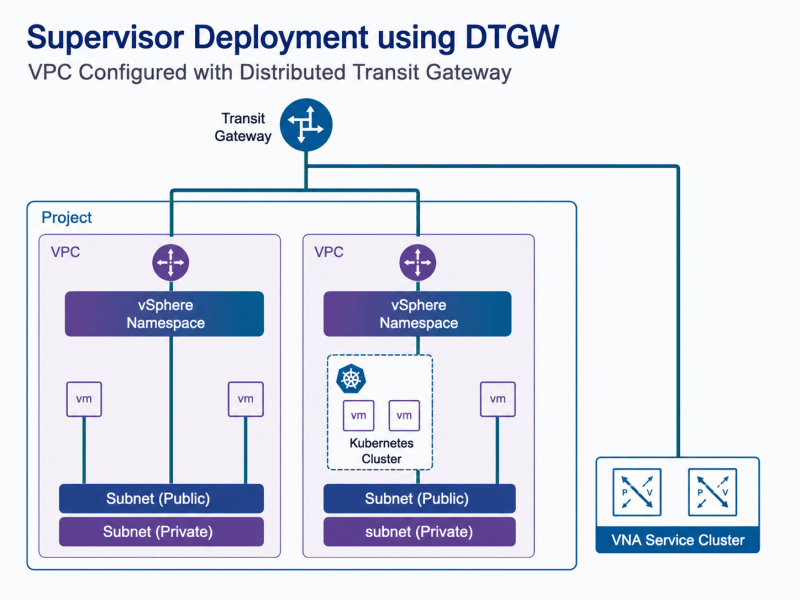
Task: Click the left P-V icon in VNA Service Cluster
Action: (x=637, y=492)
